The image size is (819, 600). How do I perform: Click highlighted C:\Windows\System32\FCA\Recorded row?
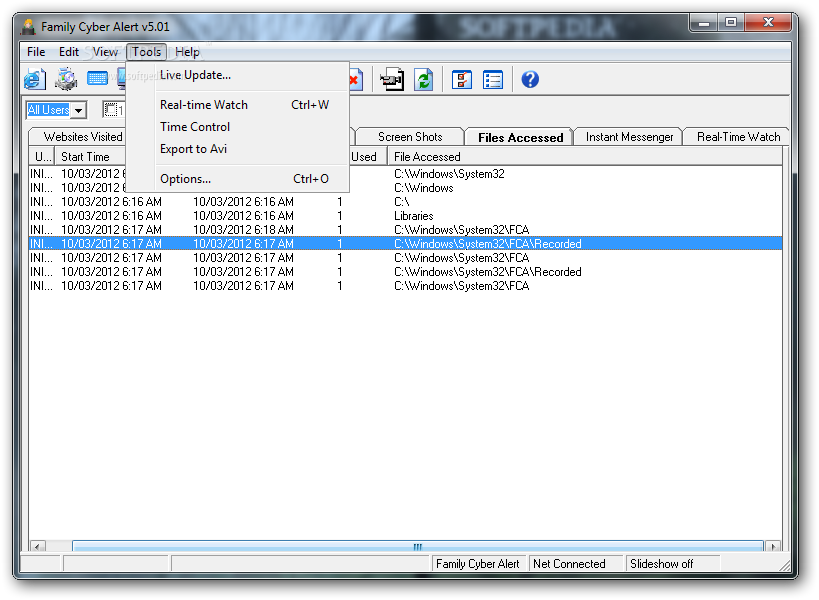(405, 244)
